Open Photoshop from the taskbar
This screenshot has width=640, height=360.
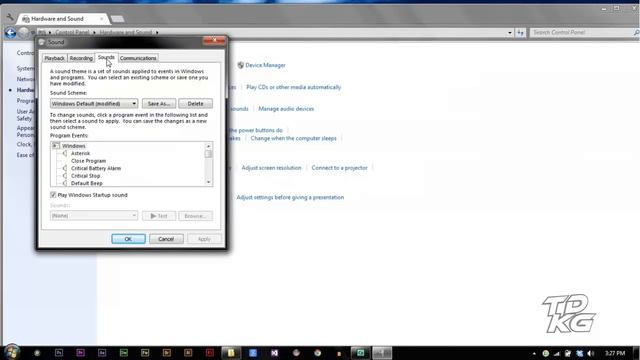[x=59, y=353]
